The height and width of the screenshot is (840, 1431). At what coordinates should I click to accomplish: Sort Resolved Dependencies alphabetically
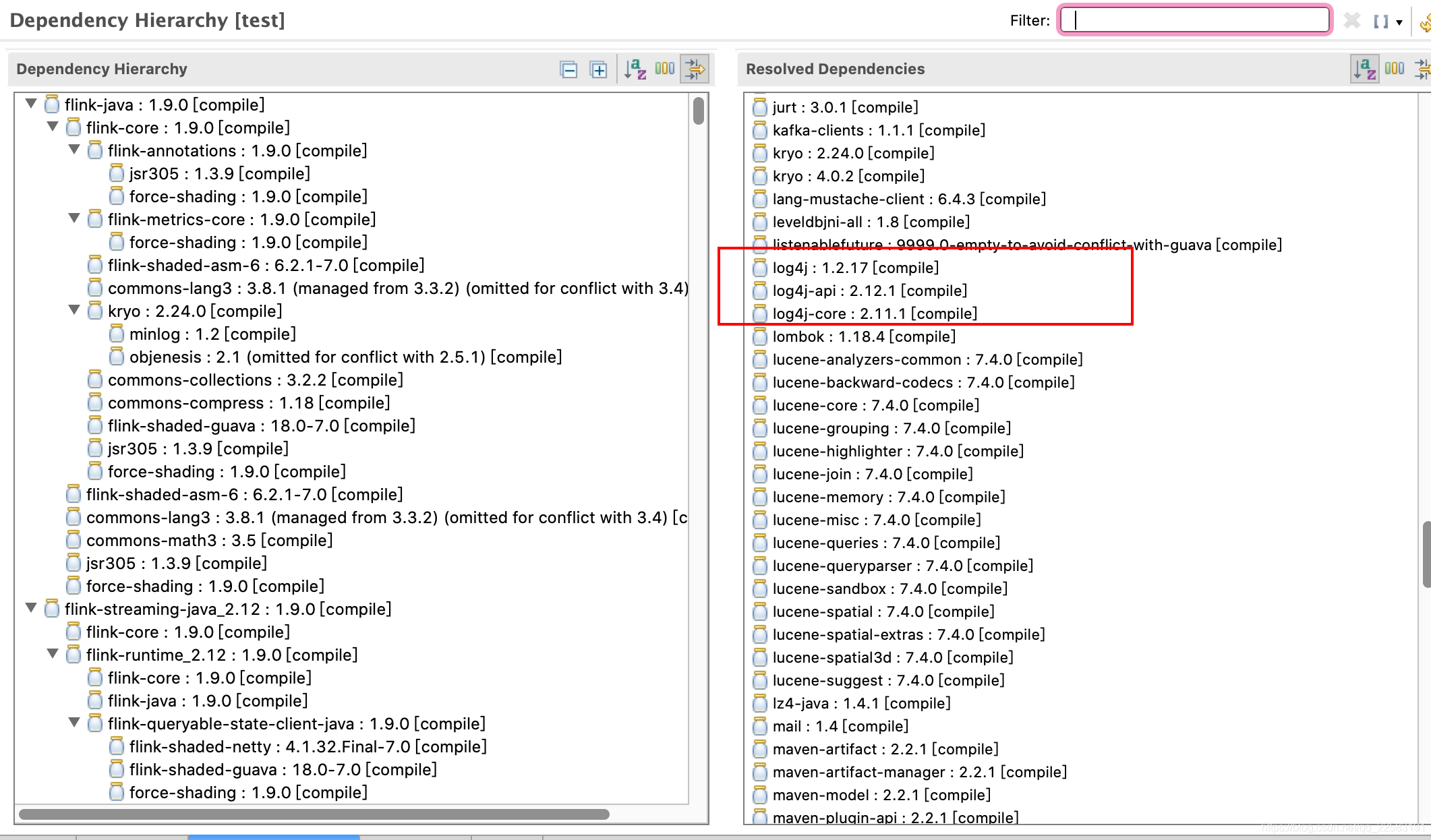[x=1364, y=69]
